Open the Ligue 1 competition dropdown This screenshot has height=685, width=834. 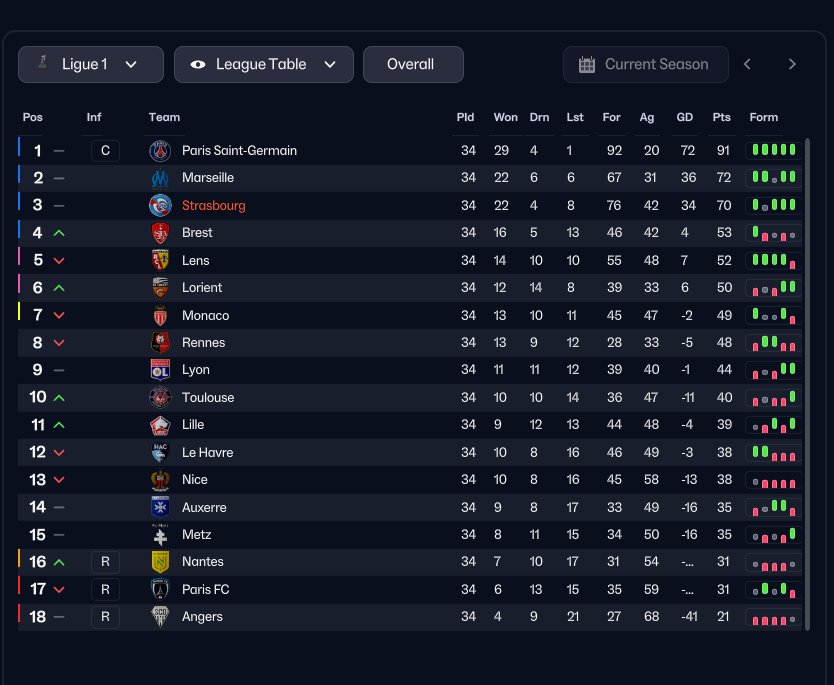(x=91, y=64)
